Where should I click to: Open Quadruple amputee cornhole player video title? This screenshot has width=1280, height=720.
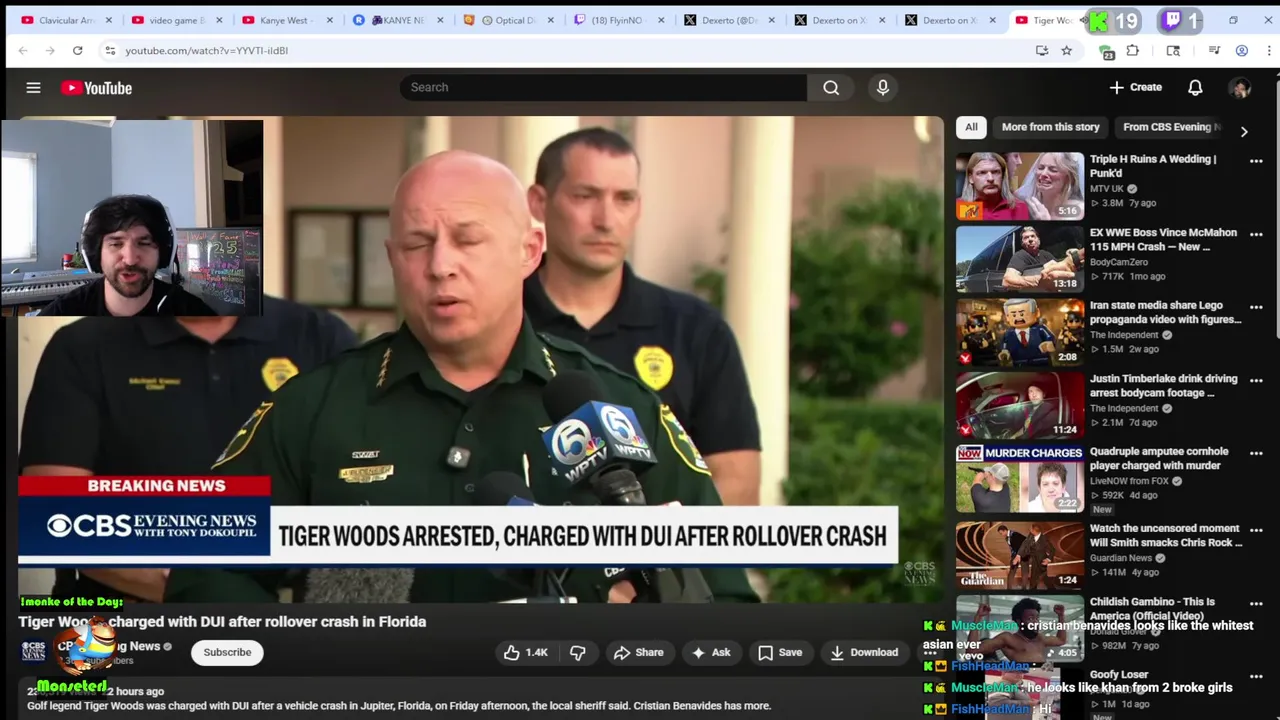(x=1159, y=458)
